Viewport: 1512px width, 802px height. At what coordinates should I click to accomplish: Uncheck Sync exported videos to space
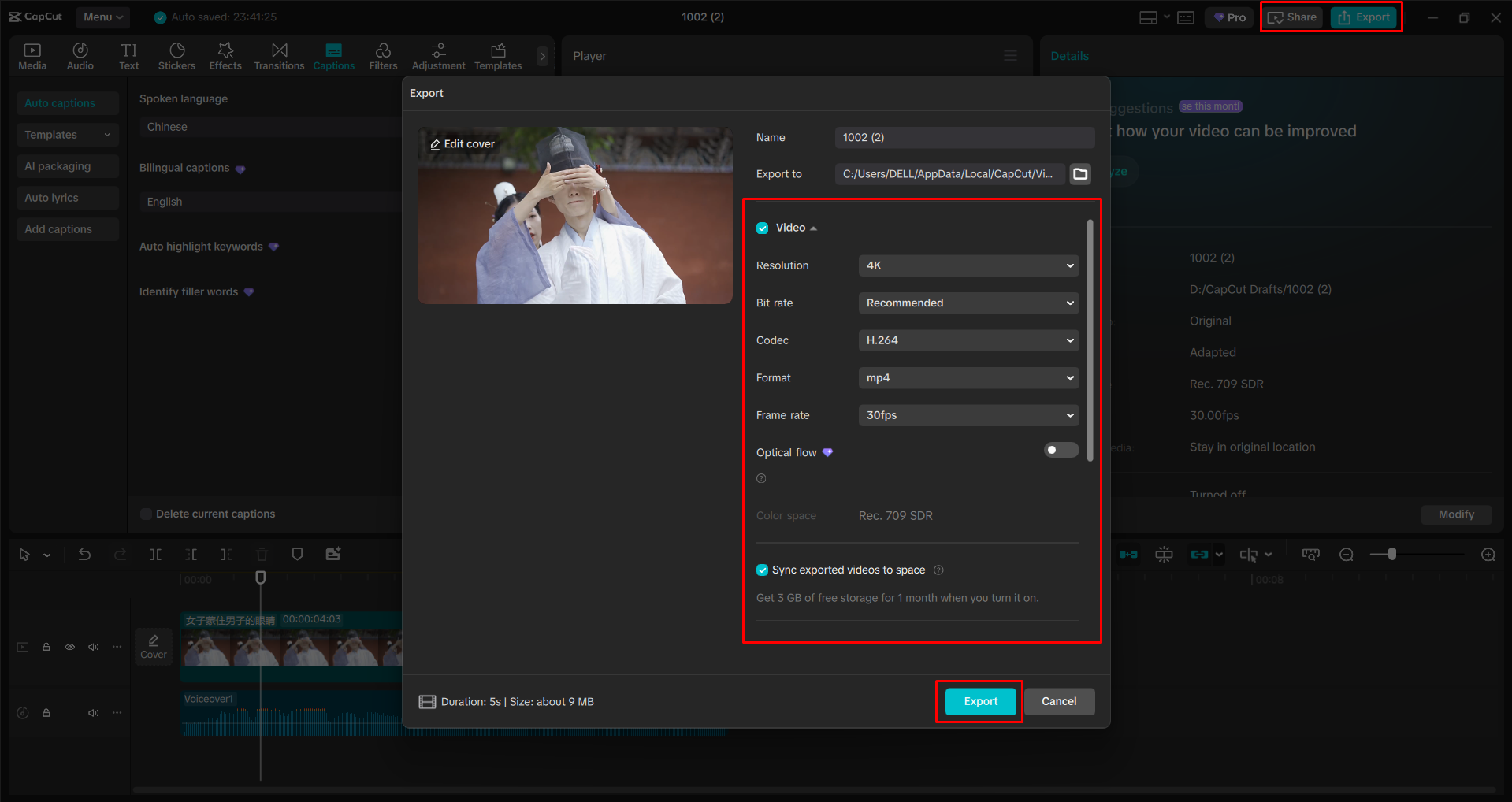tap(763, 570)
